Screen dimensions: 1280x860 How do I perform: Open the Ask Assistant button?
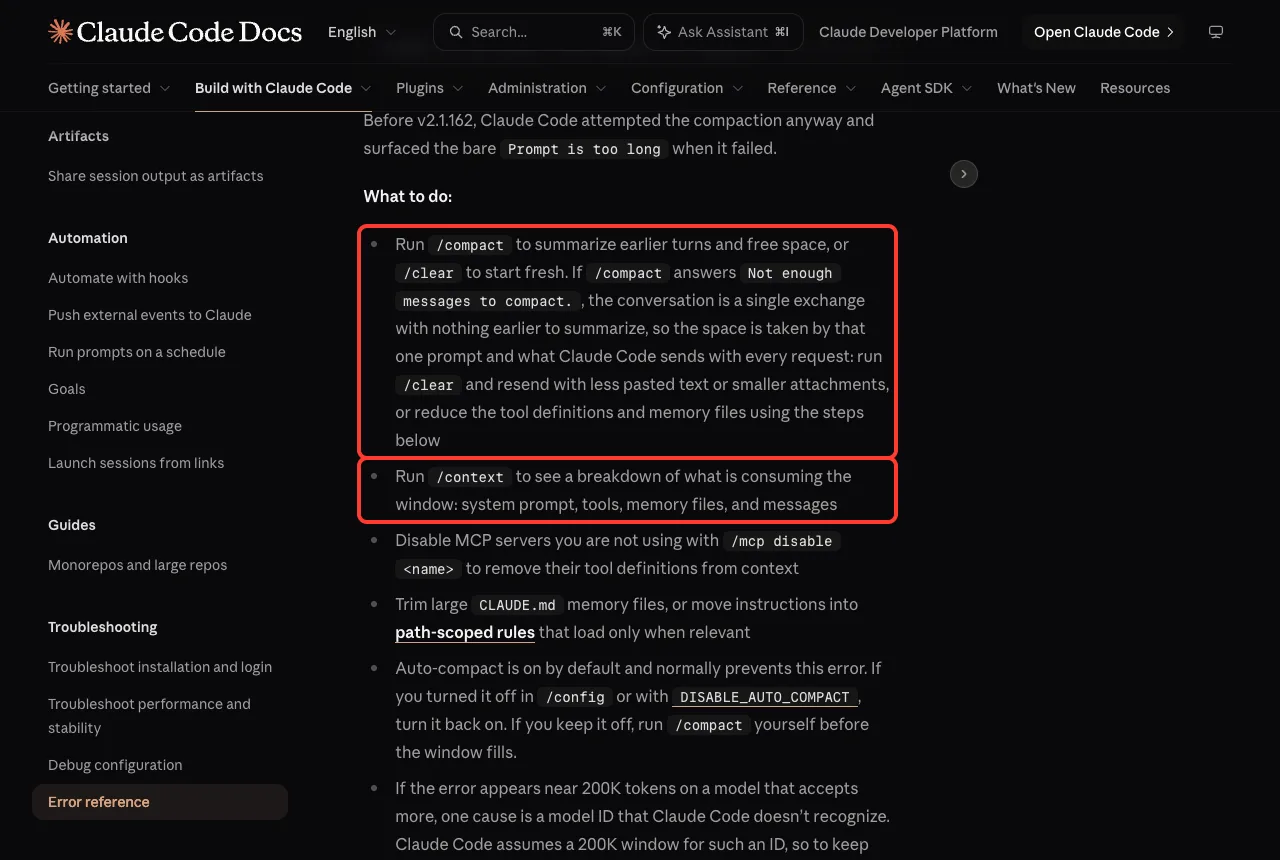pyautogui.click(x=723, y=32)
